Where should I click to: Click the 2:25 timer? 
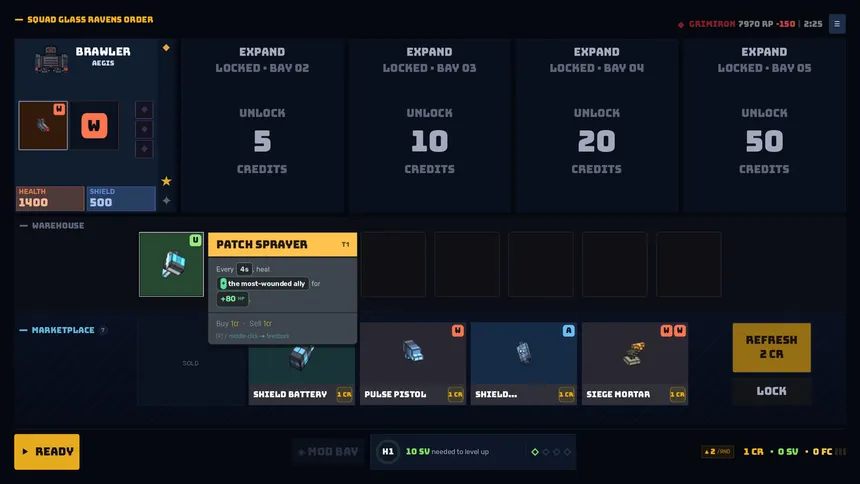pyautogui.click(x=813, y=24)
